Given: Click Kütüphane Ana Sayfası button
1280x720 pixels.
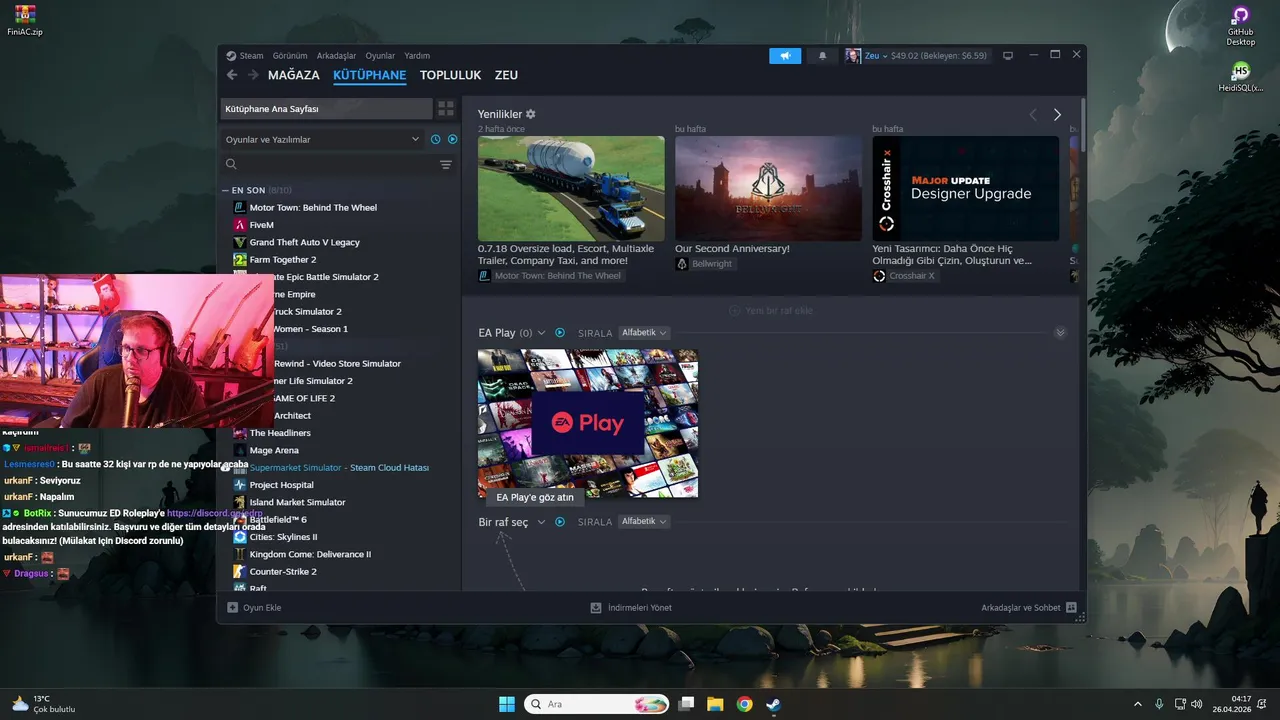Looking at the screenshot, I should pos(326,108).
